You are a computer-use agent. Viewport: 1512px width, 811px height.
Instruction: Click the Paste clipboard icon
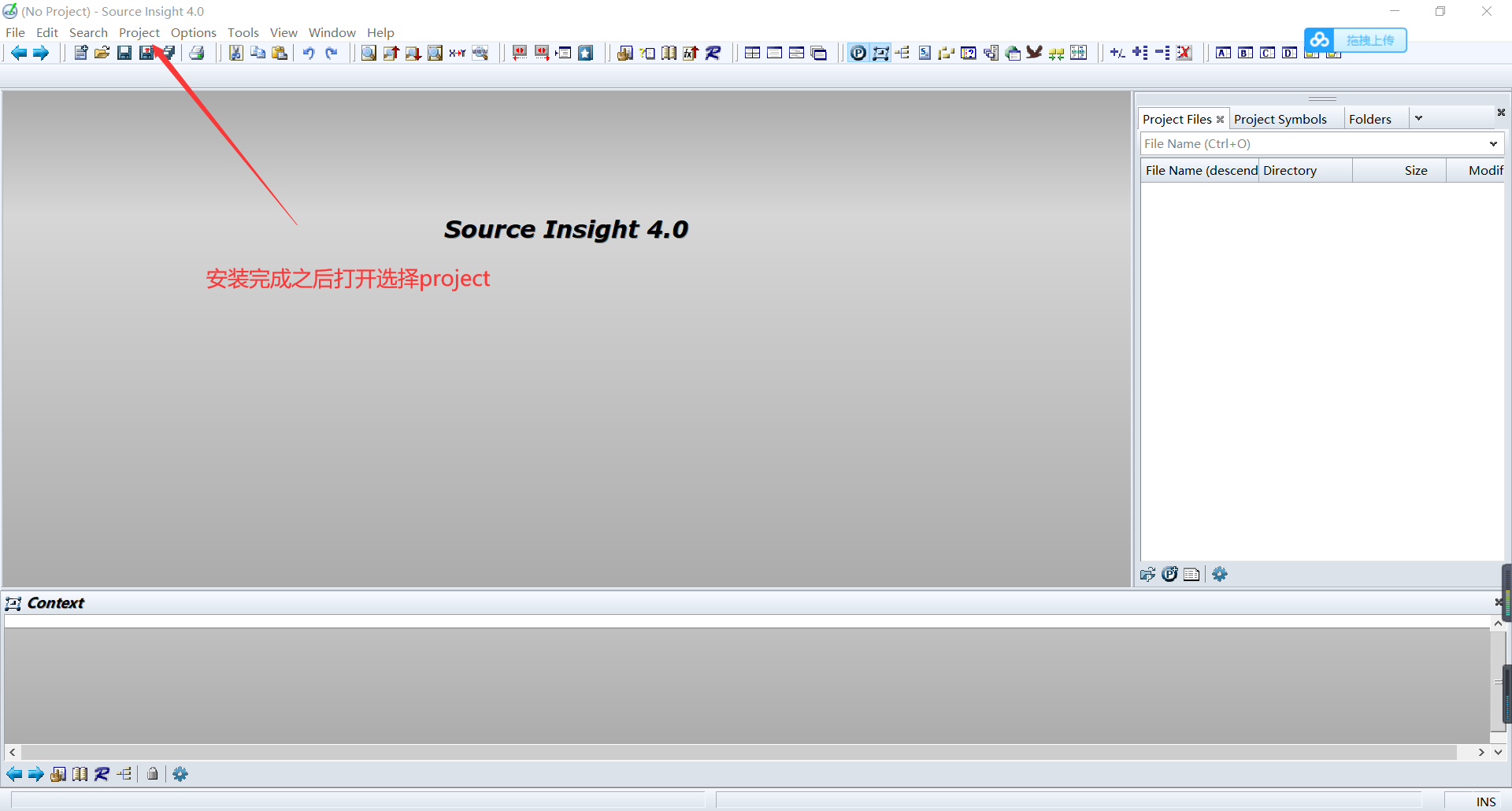(x=280, y=53)
